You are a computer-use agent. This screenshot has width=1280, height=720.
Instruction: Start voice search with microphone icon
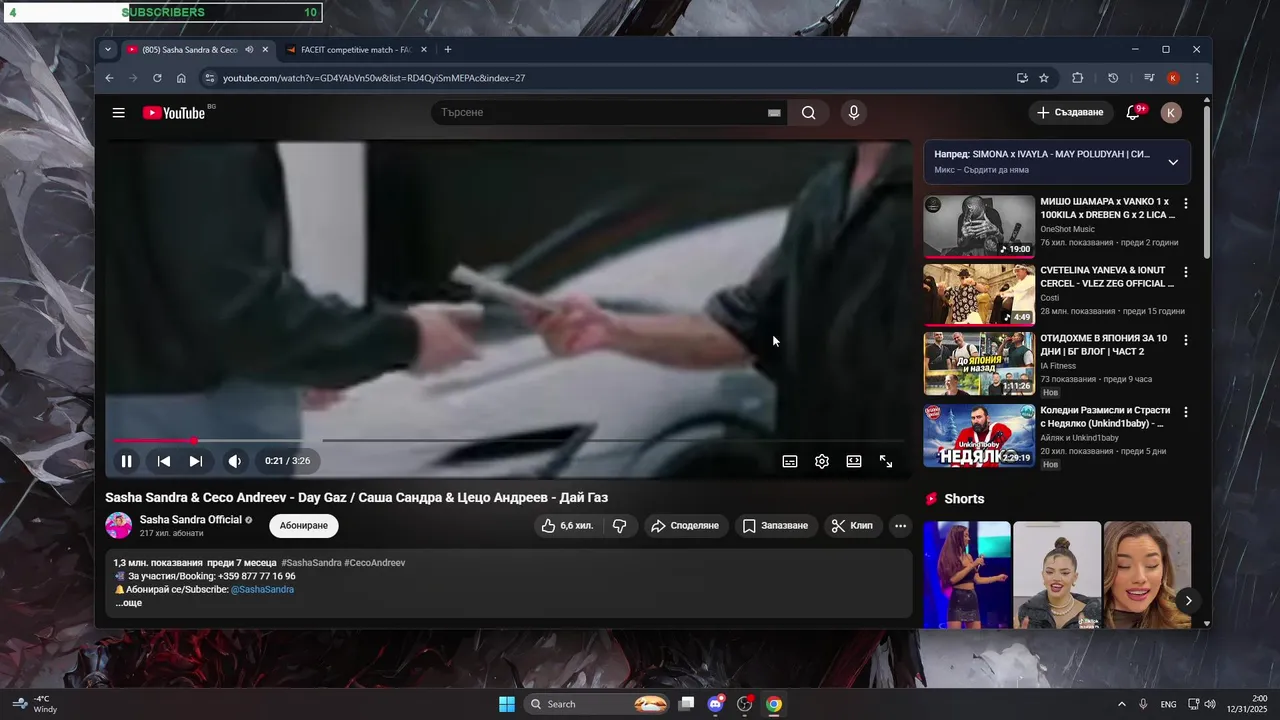(x=853, y=113)
